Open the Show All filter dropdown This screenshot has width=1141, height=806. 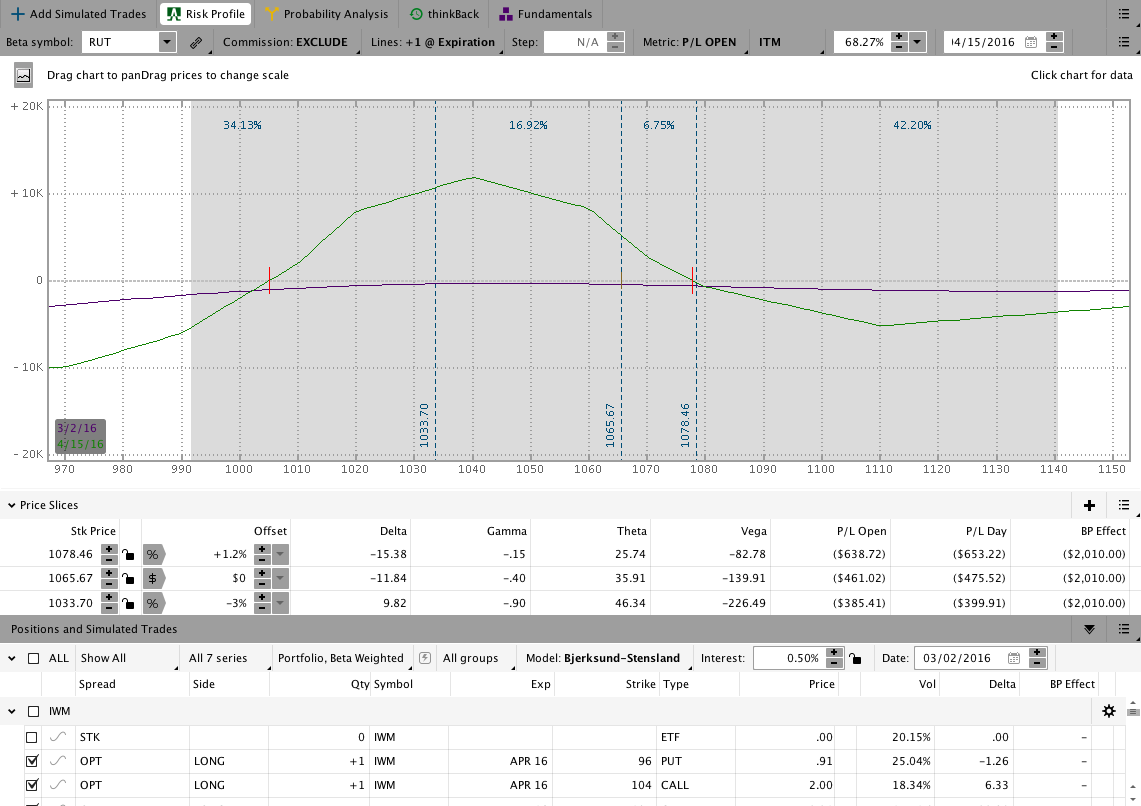pyautogui.click(x=127, y=658)
